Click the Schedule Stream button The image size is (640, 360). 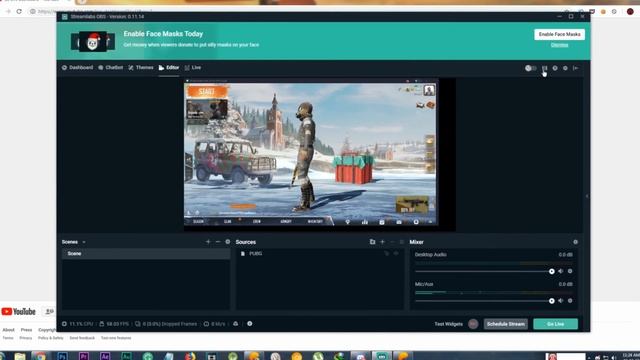[506, 324]
